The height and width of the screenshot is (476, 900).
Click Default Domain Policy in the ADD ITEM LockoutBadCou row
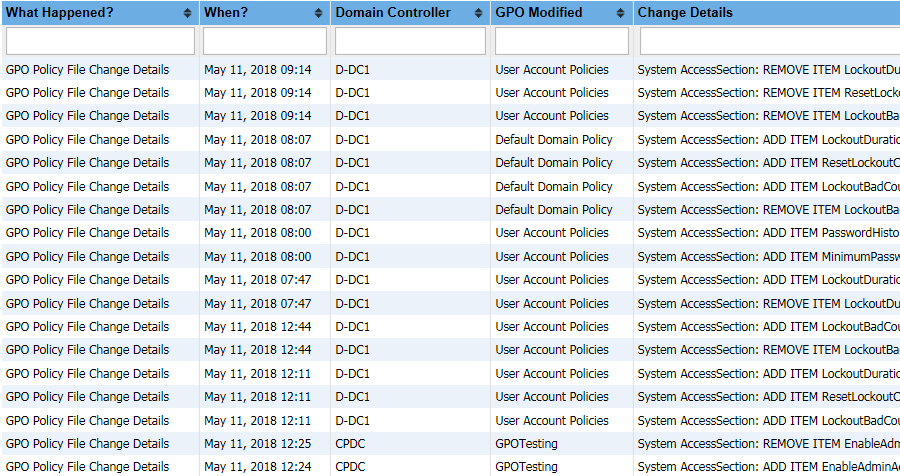[554, 187]
